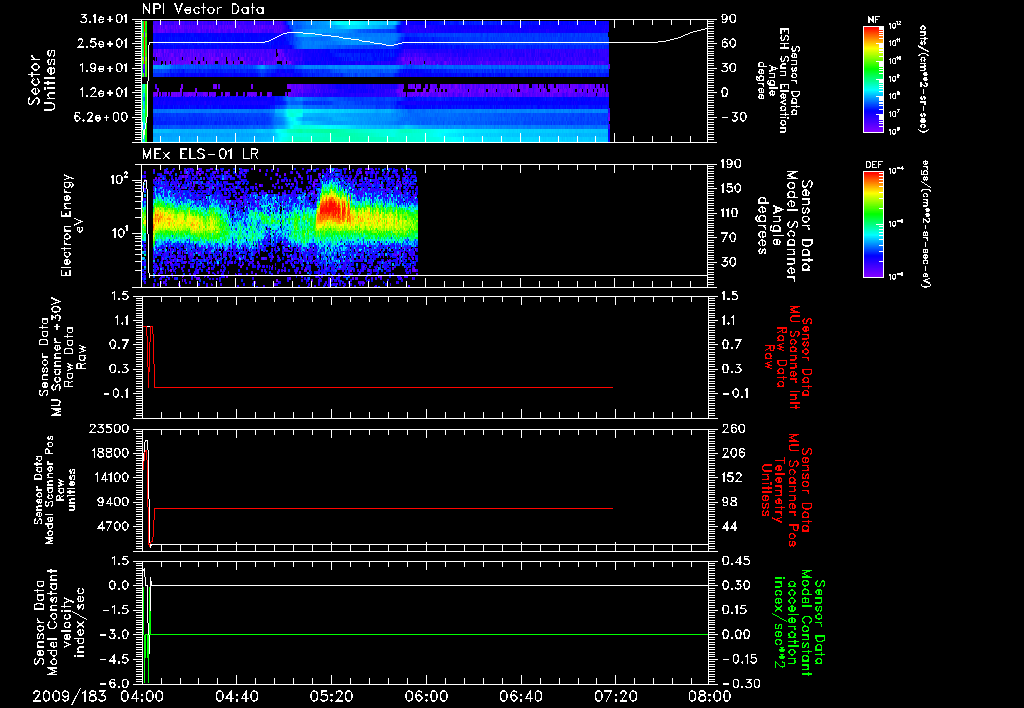Click the 'Model Scanner Angle degrees' right label

pyautogui.click(x=784, y=226)
